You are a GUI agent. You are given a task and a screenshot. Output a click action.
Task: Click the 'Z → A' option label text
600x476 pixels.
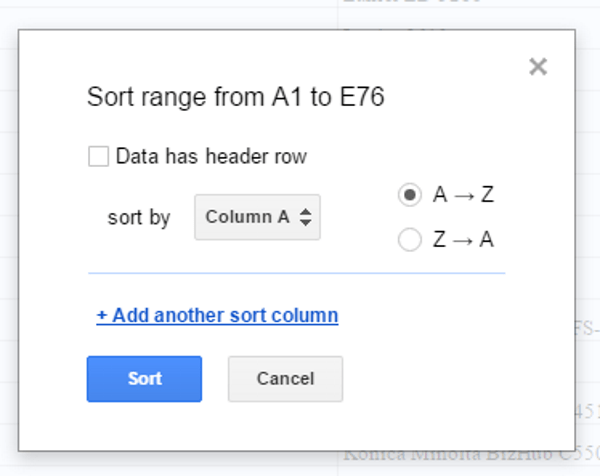click(x=463, y=240)
